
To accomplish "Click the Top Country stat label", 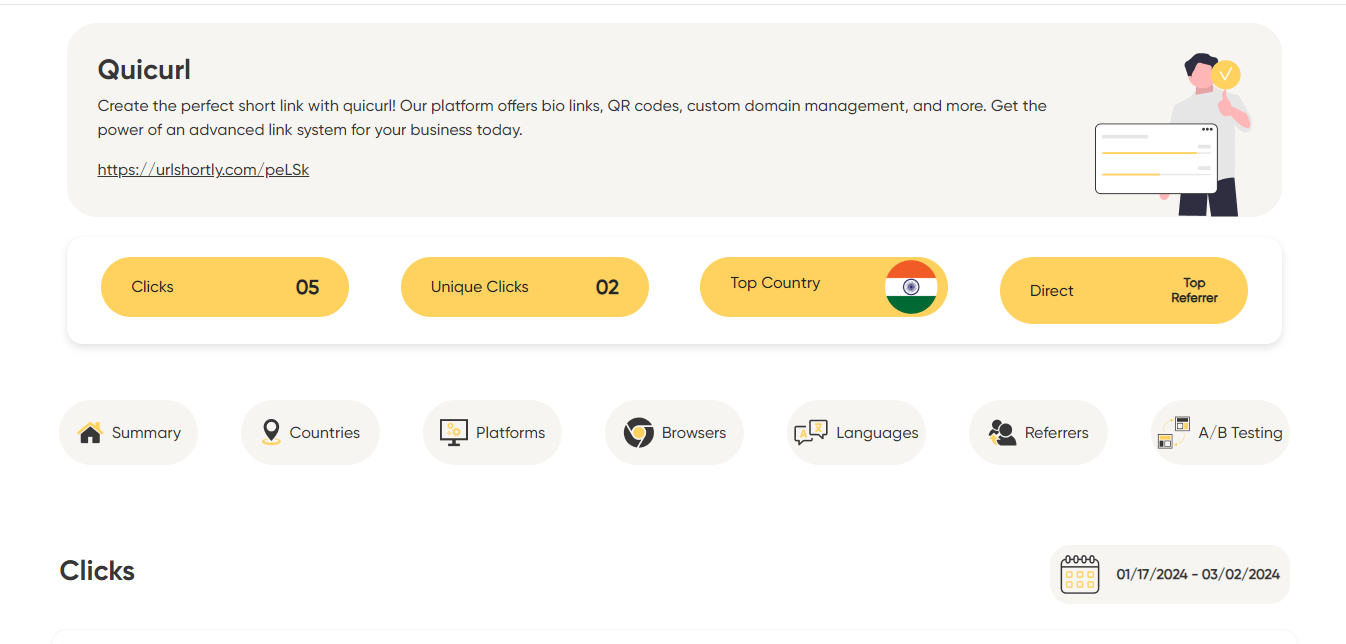I will pyautogui.click(x=775, y=283).
